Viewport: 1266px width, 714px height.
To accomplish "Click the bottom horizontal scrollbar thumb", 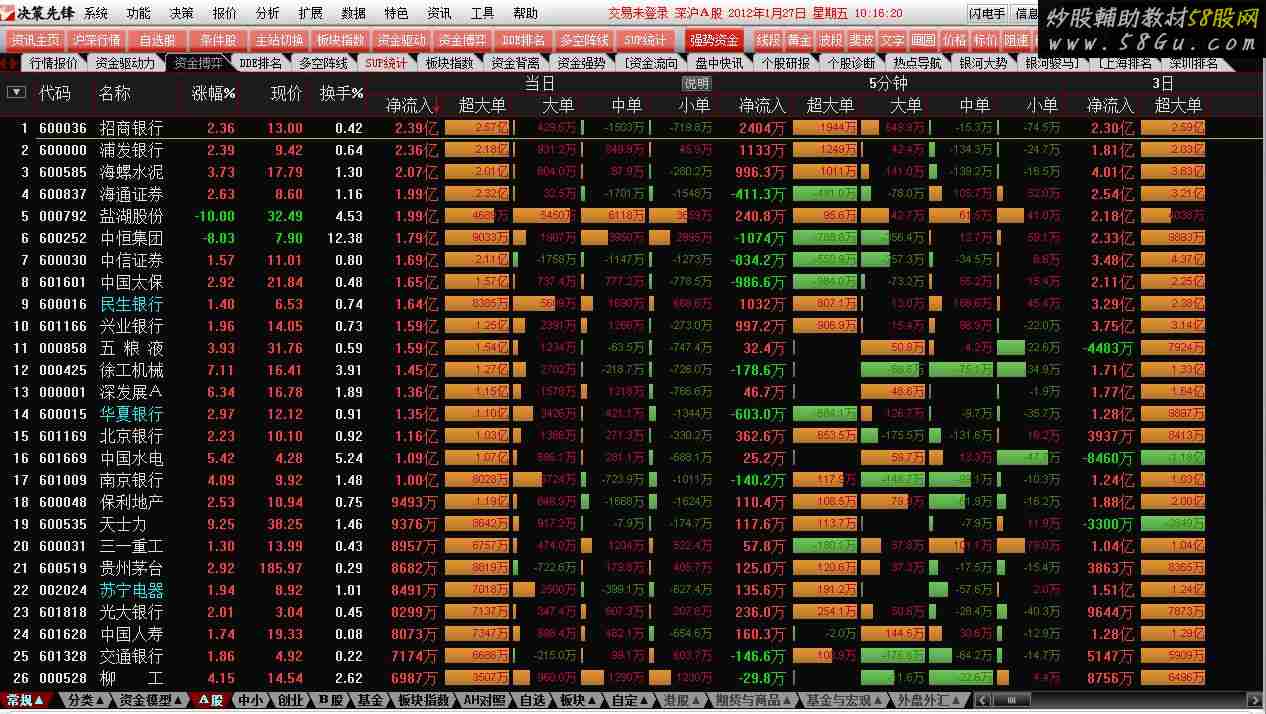I will coord(1012,701).
